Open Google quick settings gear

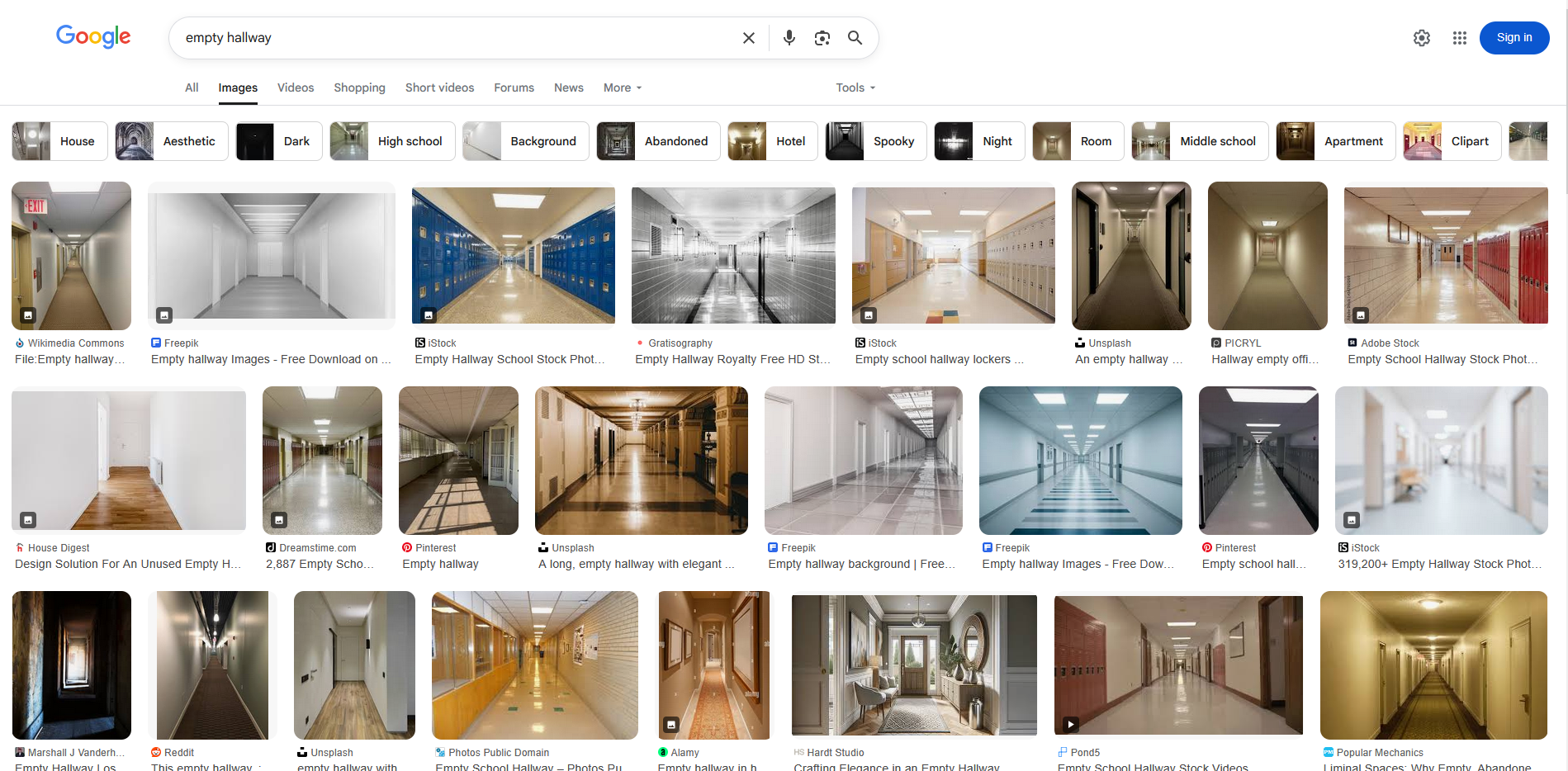pyautogui.click(x=1421, y=38)
